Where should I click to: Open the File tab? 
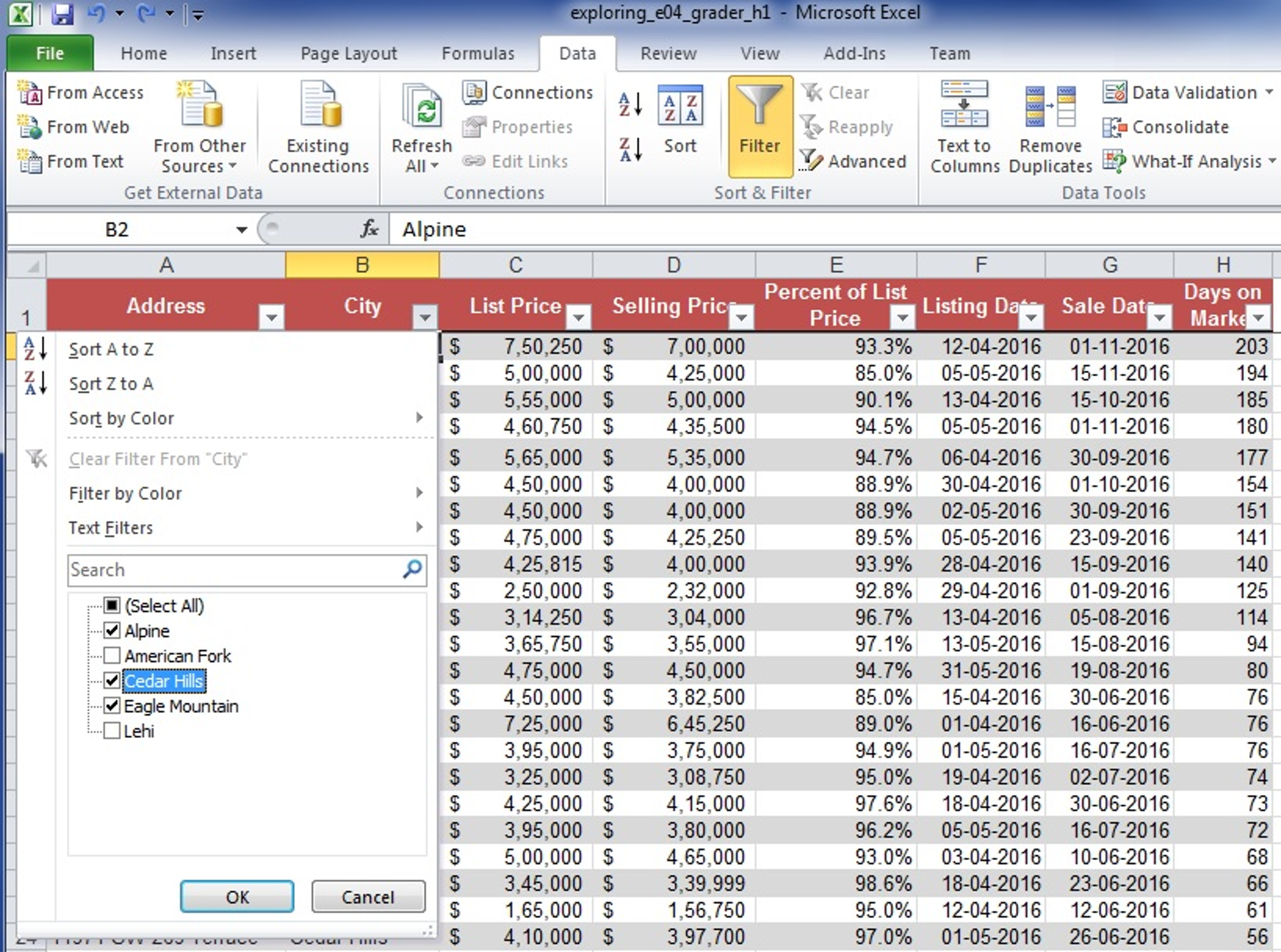point(50,54)
